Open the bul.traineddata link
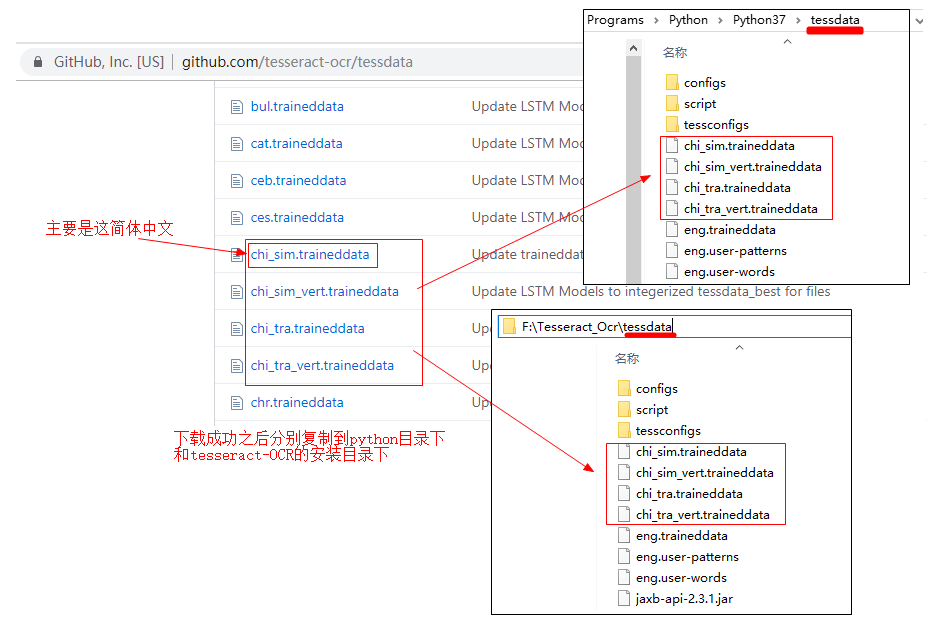Screen dimensions: 927x628 297,106
